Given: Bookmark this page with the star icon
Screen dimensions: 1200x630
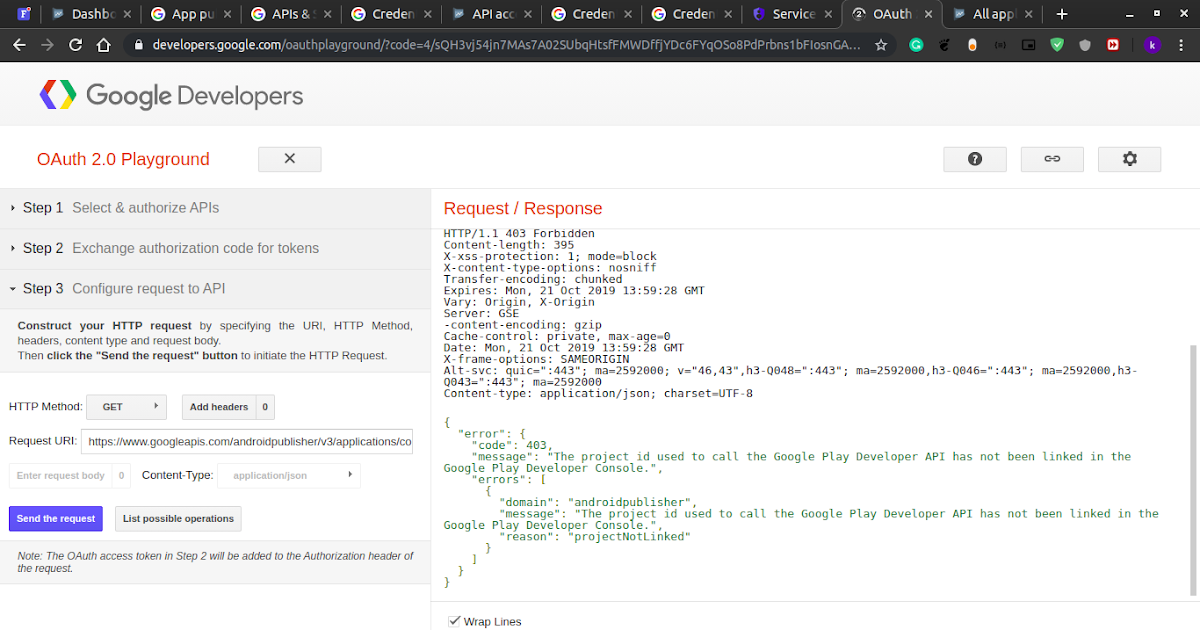Looking at the screenshot, I should (x=881, y=45).
